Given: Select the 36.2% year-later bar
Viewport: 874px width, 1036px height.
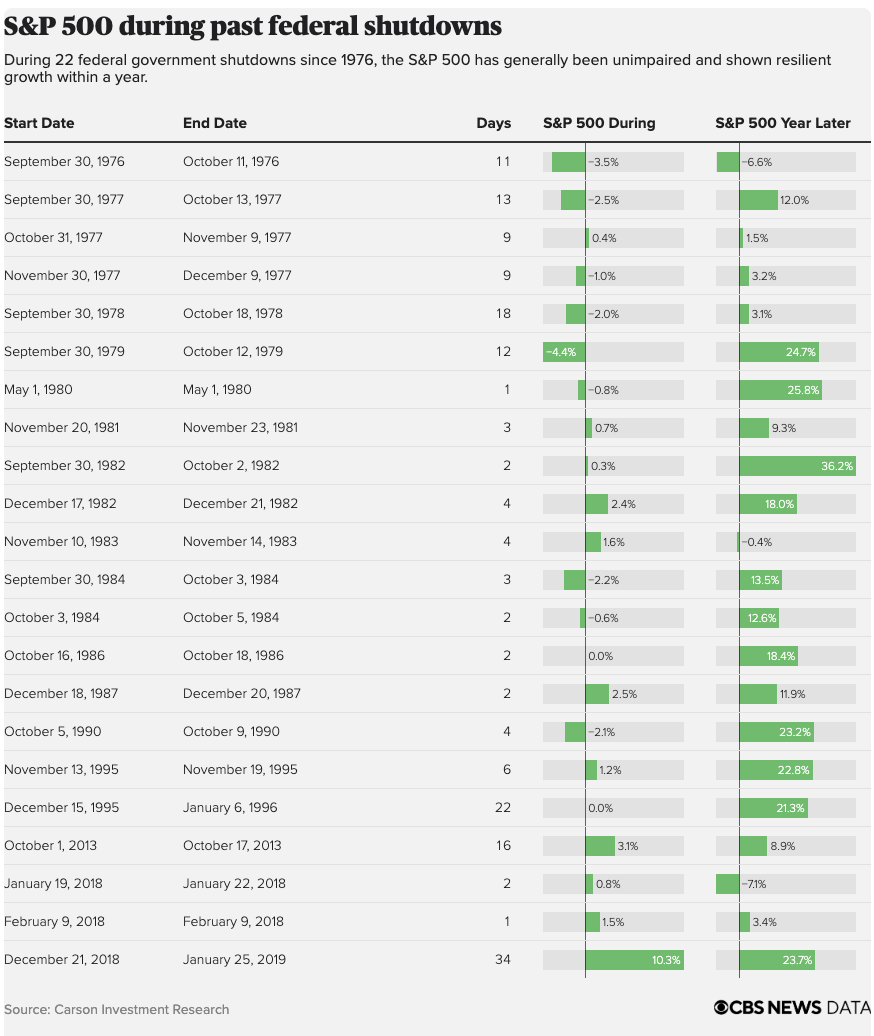Looking at the screenshot, I should click(x=797, y=466).
